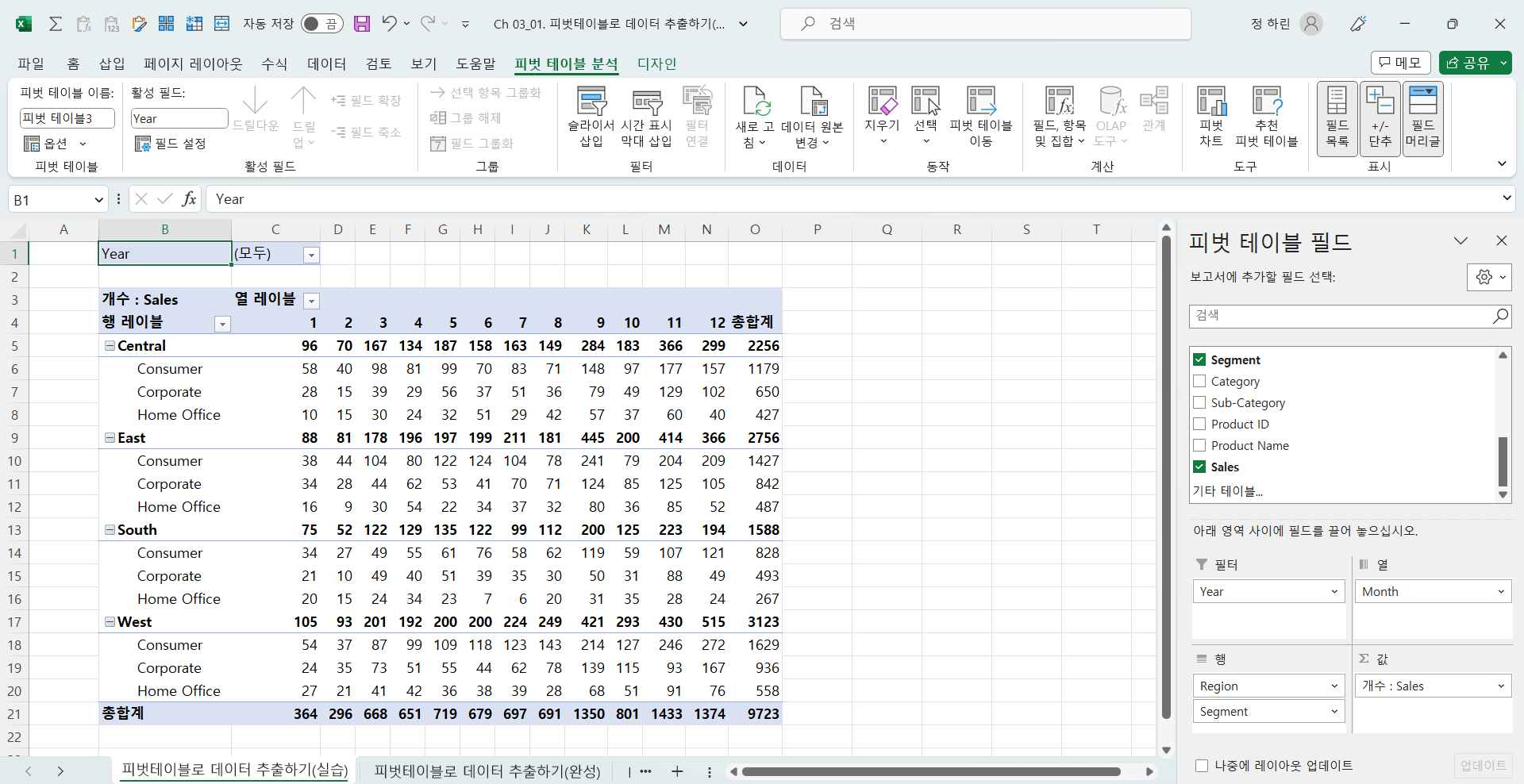The image size is (1524, 784).
Task: Insert a timeline with 시간 표시 막대 삽입
Action: click(647, 117)
